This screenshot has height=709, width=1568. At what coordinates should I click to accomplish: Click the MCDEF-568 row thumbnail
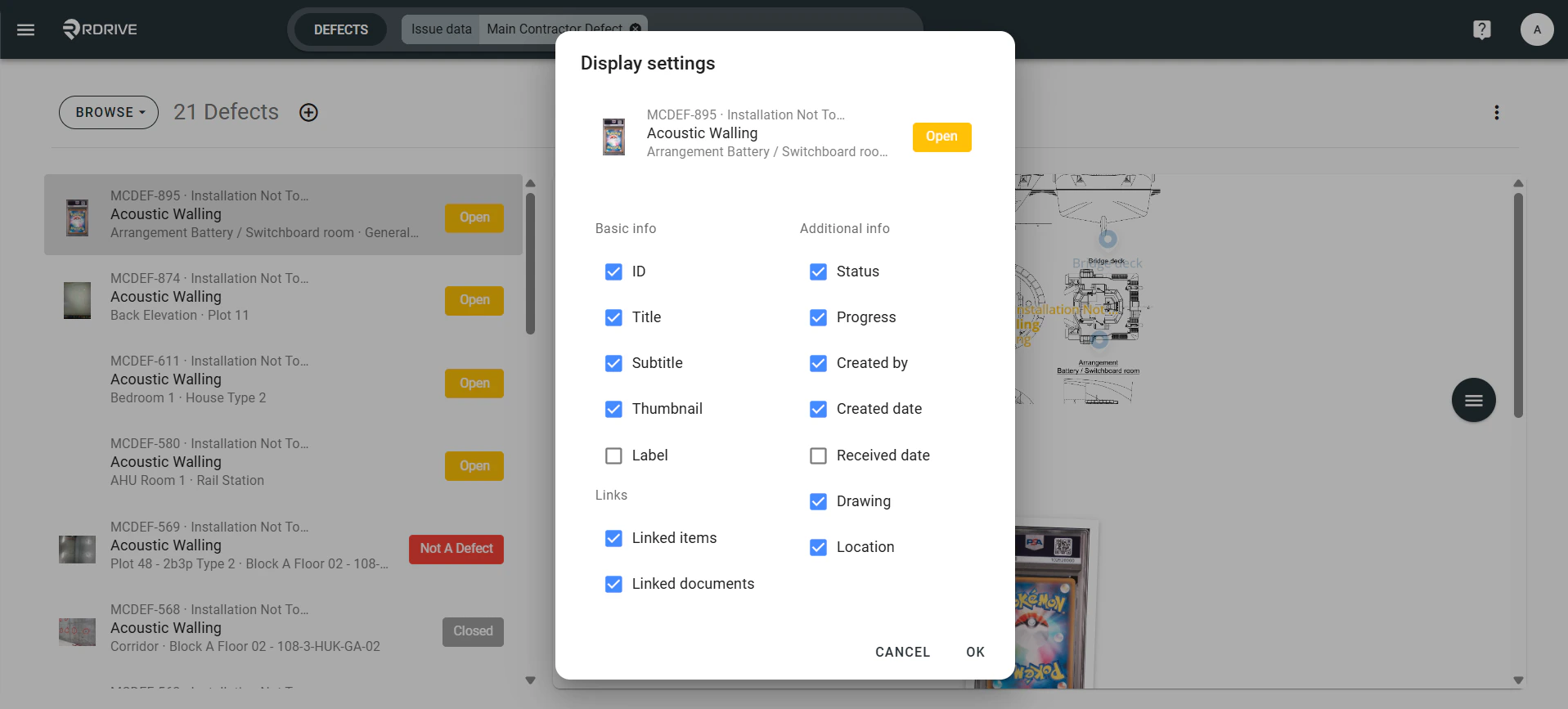pyautogui.click(x=78, y=631)
